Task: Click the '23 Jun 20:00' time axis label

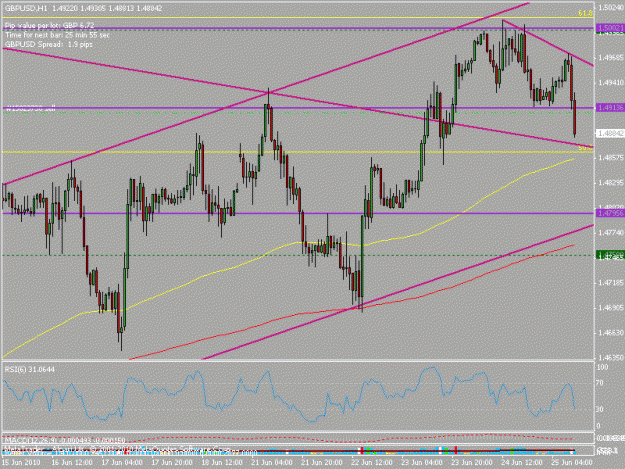Action: [x=472, y=462]
